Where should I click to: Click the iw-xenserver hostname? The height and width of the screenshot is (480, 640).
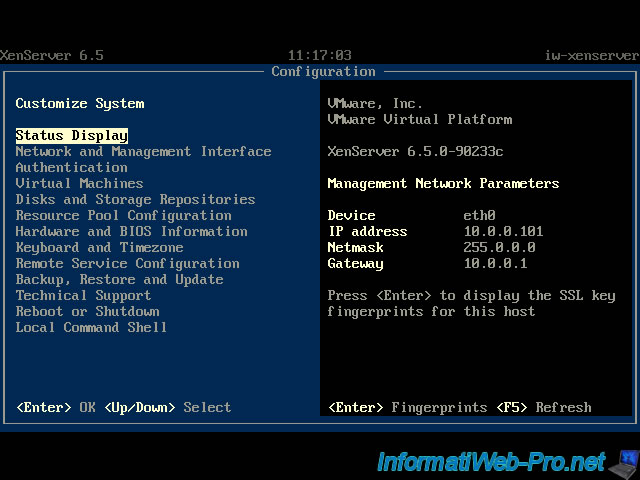(x=592, y=55)
